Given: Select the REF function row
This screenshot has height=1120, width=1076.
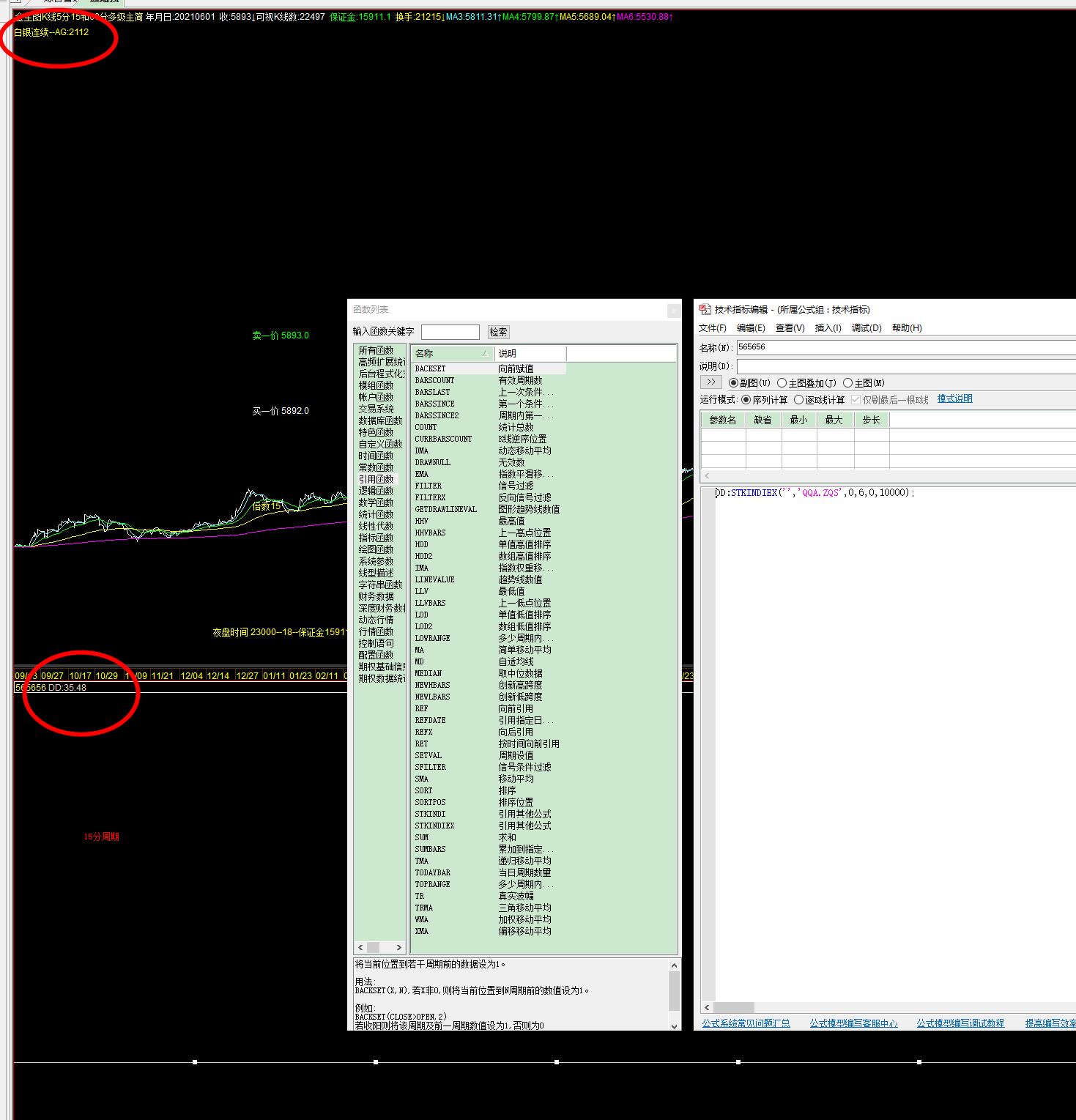Looking at the screenshot, I should pos(489,709).
